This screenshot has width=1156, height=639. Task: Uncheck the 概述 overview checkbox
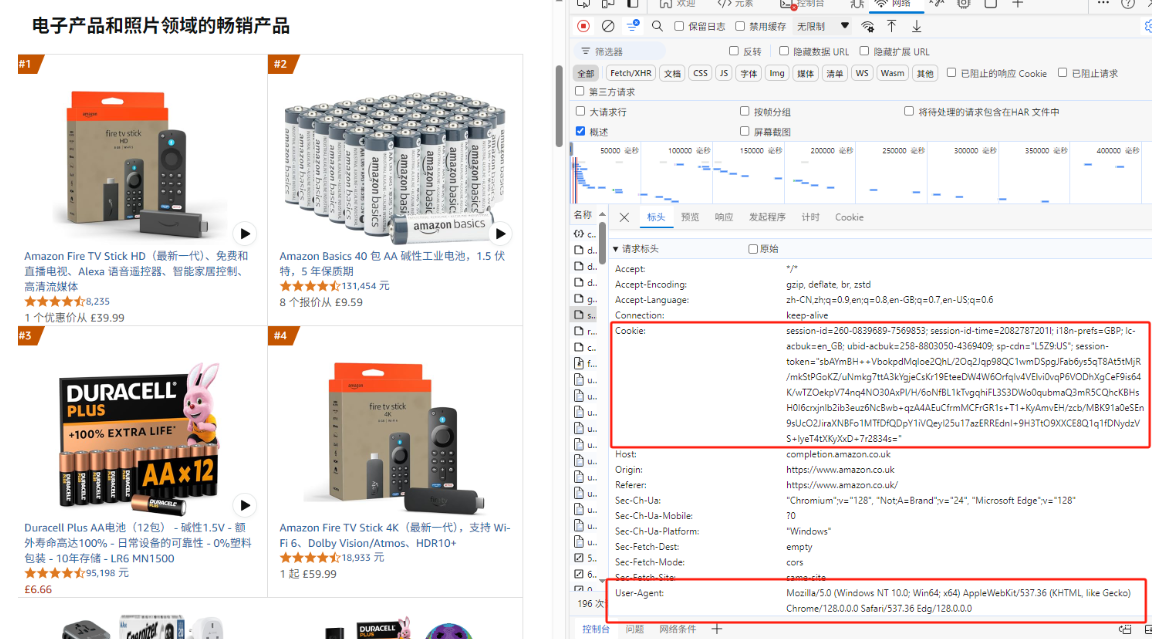point(580,131)
